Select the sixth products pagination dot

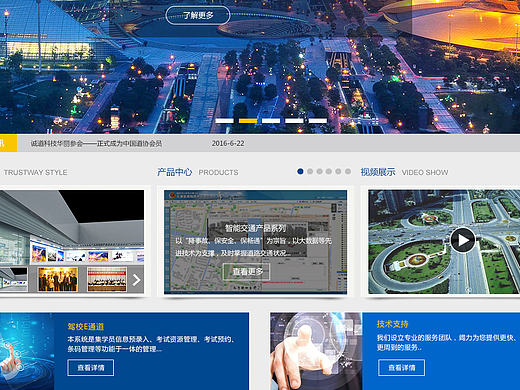(x=348, y=171)
